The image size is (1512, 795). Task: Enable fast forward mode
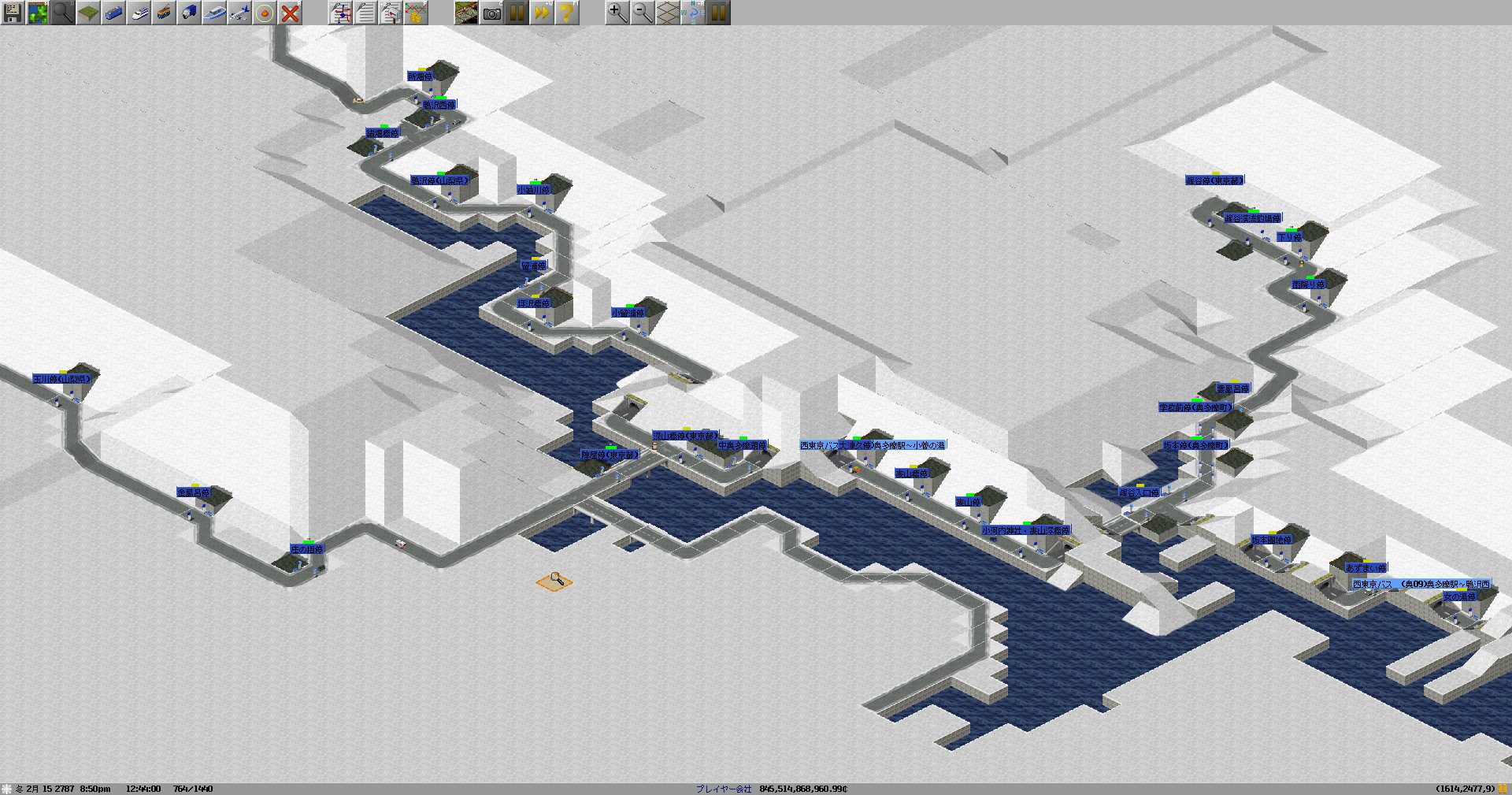(542, 13)
